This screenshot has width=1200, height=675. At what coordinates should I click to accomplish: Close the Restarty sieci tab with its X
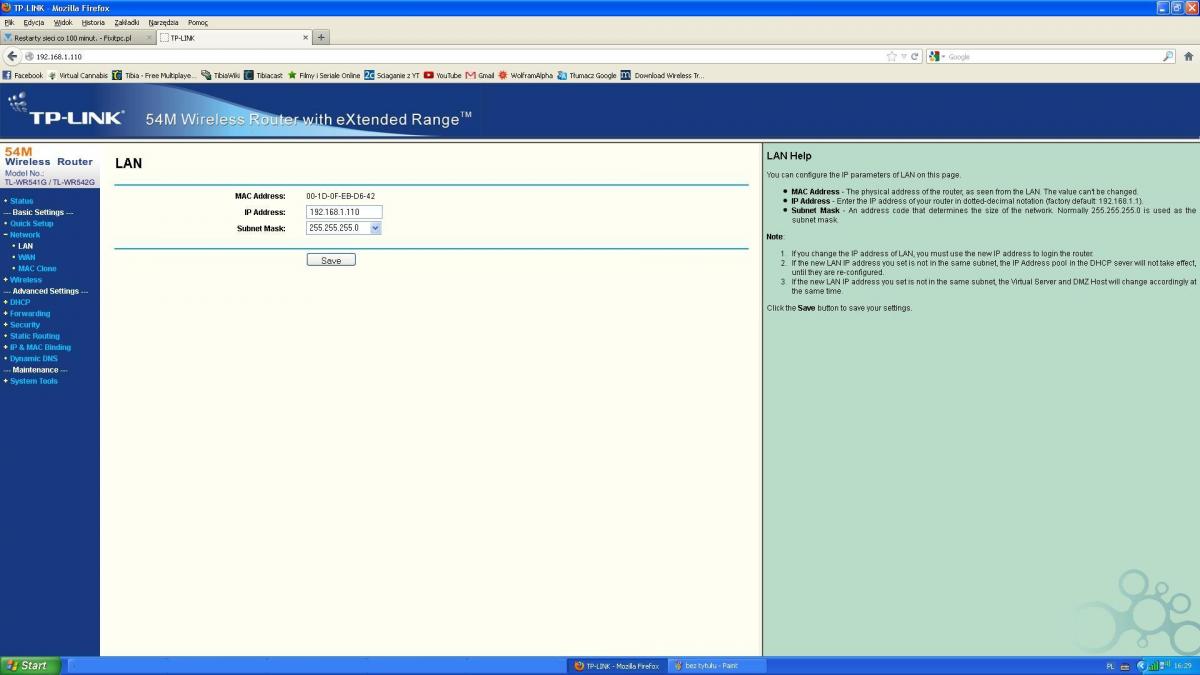pyautogui.click(x=149, y=38)
